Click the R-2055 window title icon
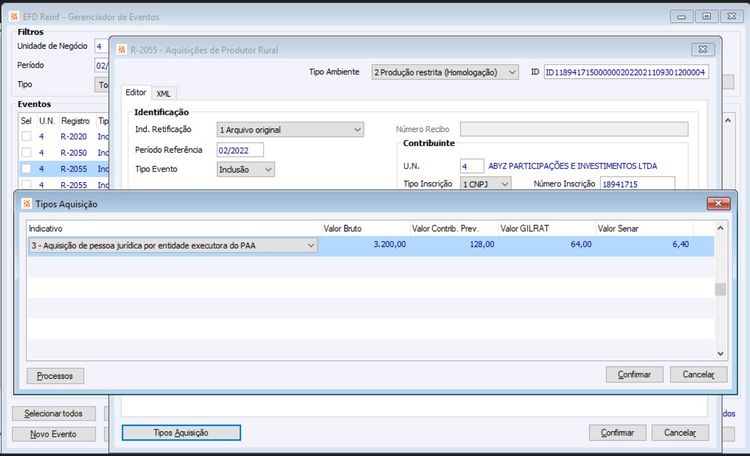750x456 pixels. pos(122,50)
